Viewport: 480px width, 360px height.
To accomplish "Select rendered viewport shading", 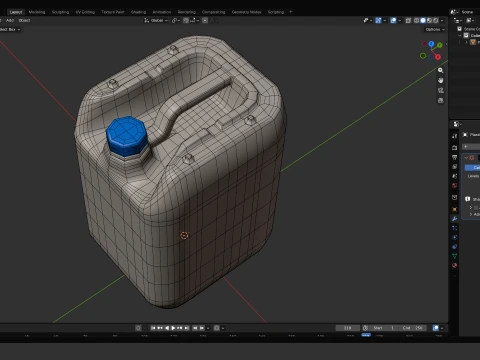I will pyautogui.click(x=436, y=20).
